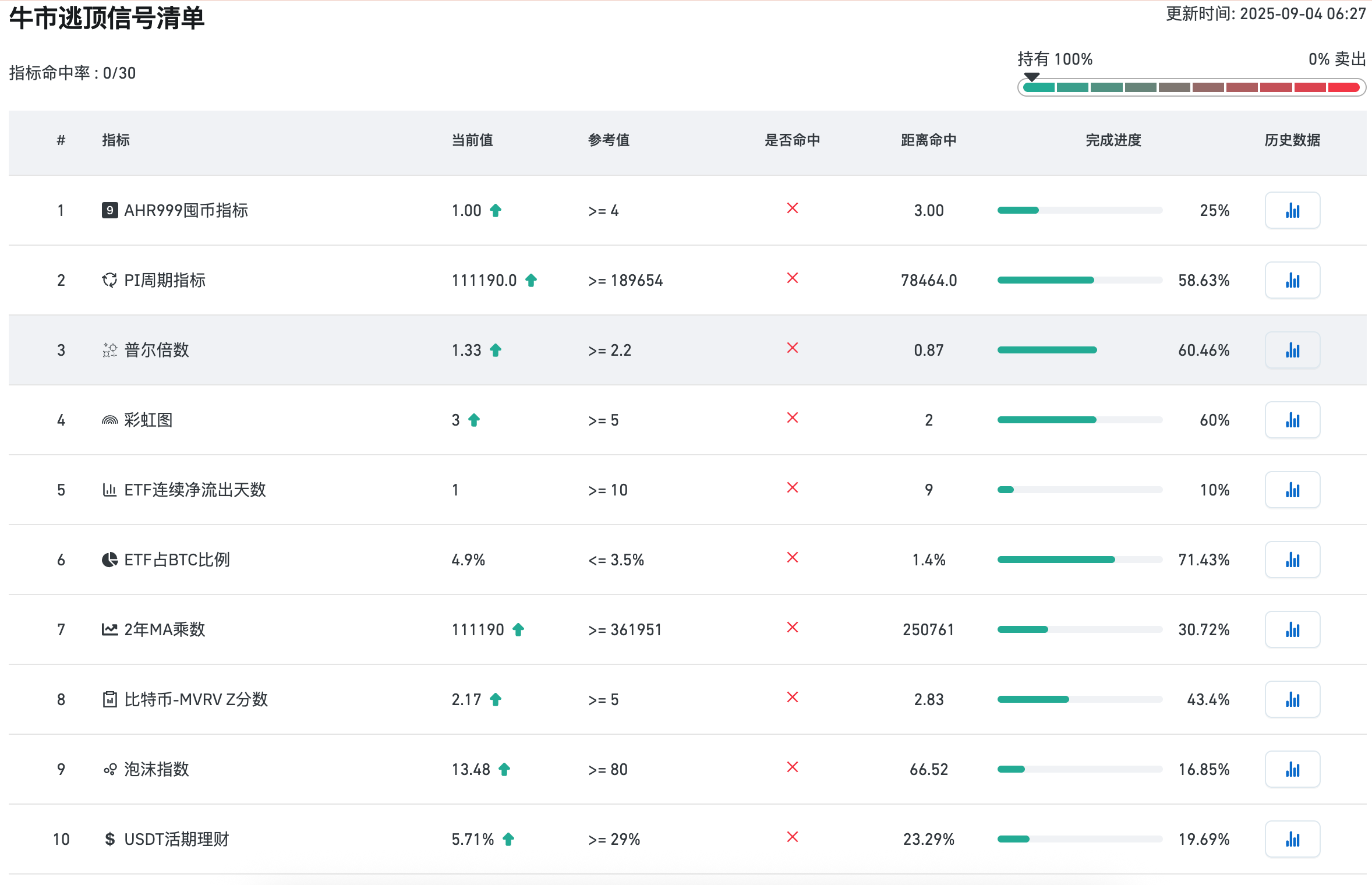Open history chart for 泡沫指数 row

pos(1292,769)
